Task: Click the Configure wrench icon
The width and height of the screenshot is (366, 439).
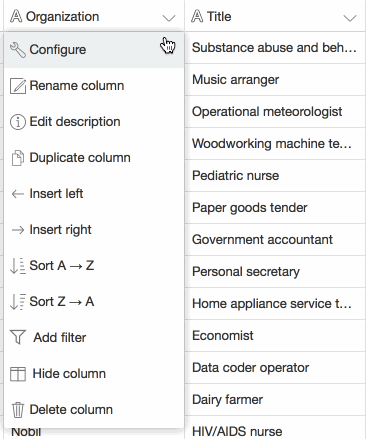Action: [18, 50]
